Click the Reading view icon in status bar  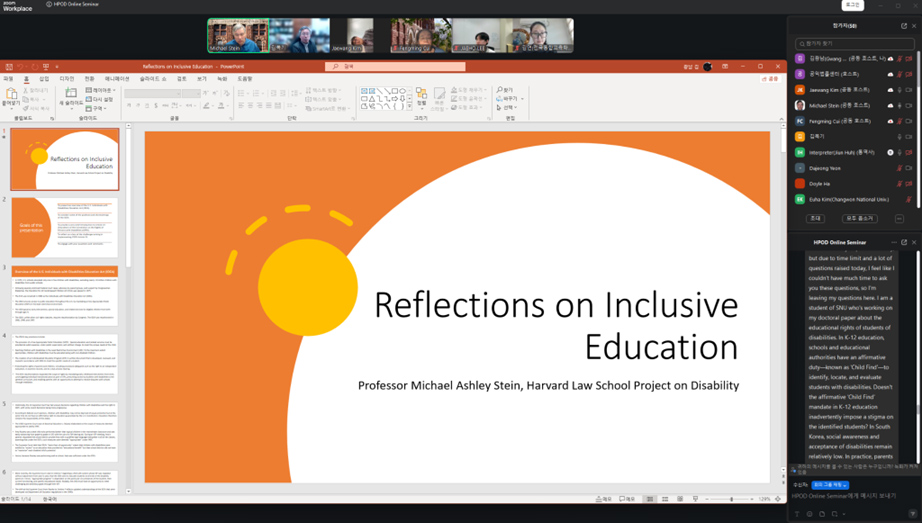[680, 499]
